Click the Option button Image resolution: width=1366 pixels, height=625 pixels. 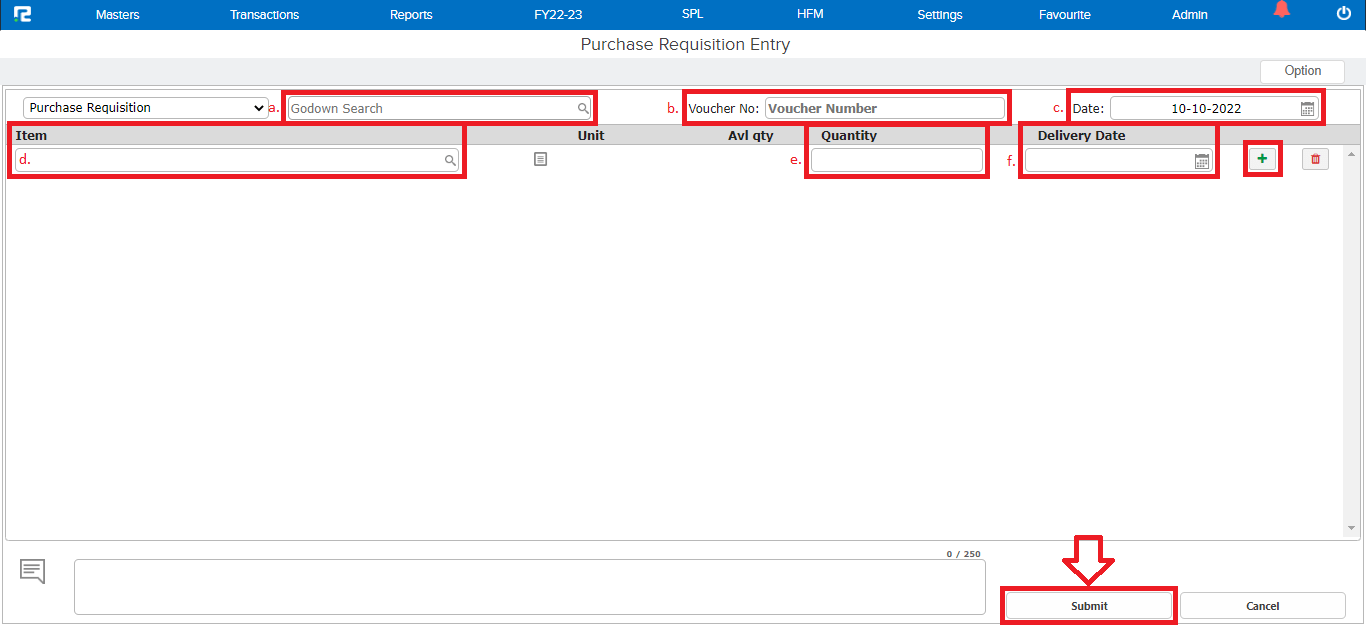1302,71
